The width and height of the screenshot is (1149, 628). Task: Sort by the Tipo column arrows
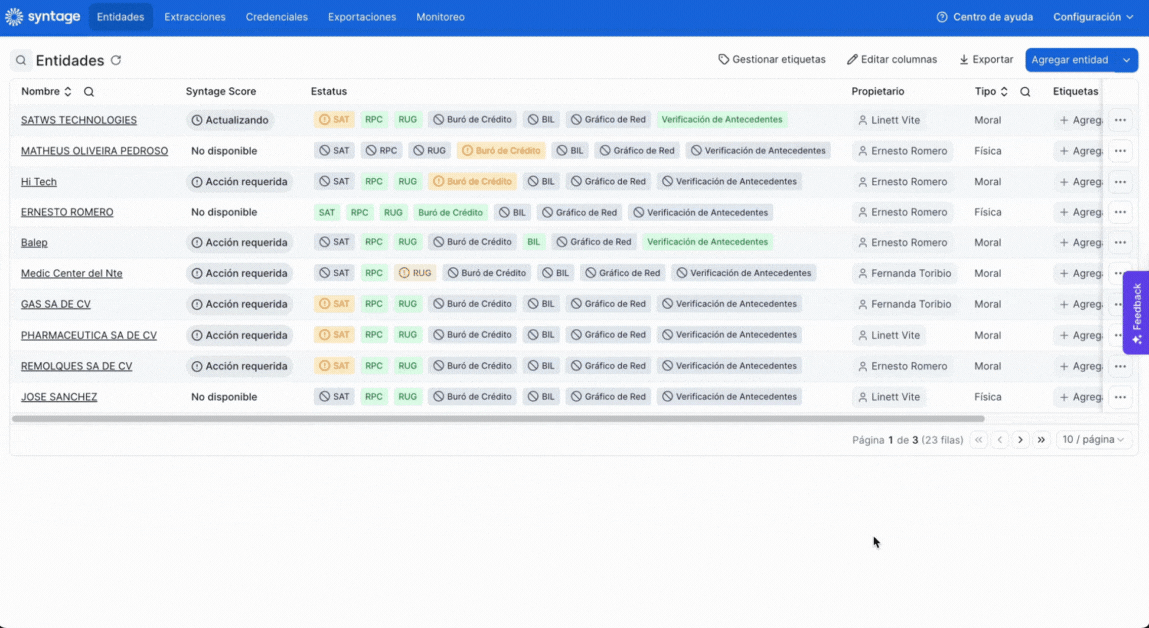coord(1004,92)
